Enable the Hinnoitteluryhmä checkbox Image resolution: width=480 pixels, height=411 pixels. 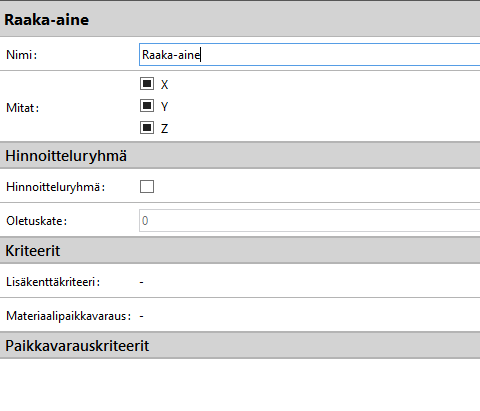(x=147, y=187)
